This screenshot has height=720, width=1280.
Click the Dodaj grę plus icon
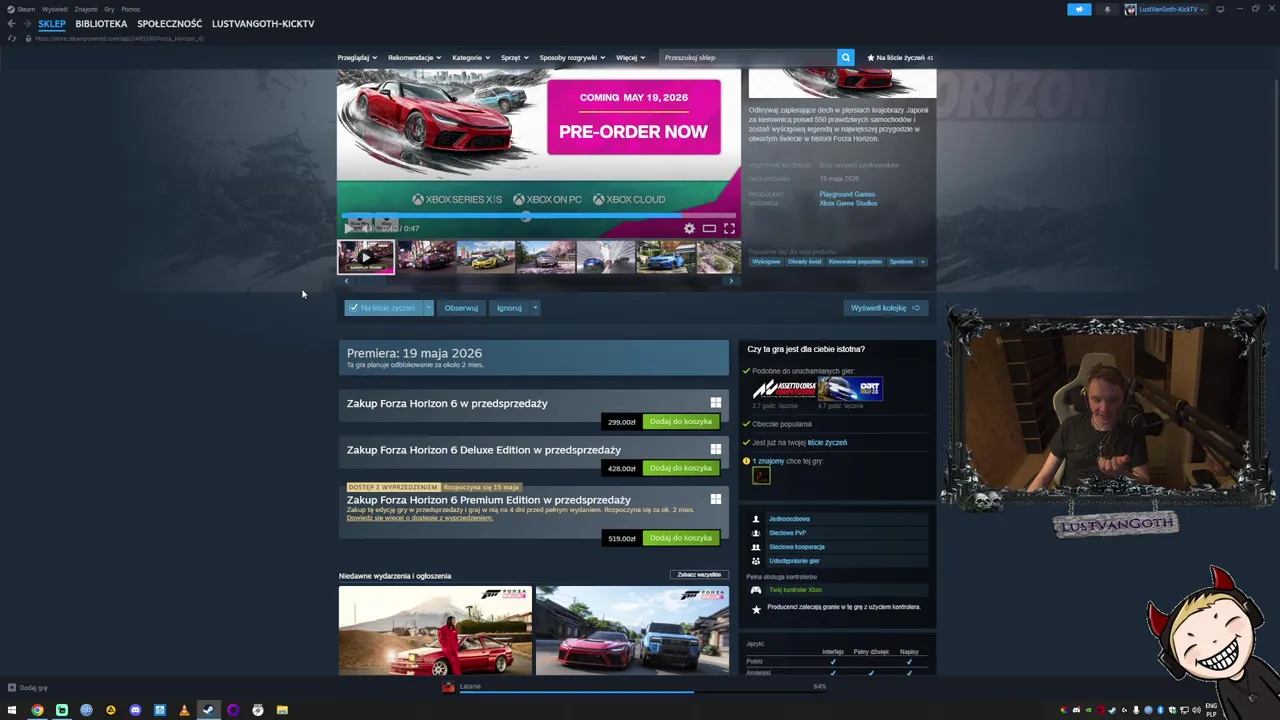point(11,687)
